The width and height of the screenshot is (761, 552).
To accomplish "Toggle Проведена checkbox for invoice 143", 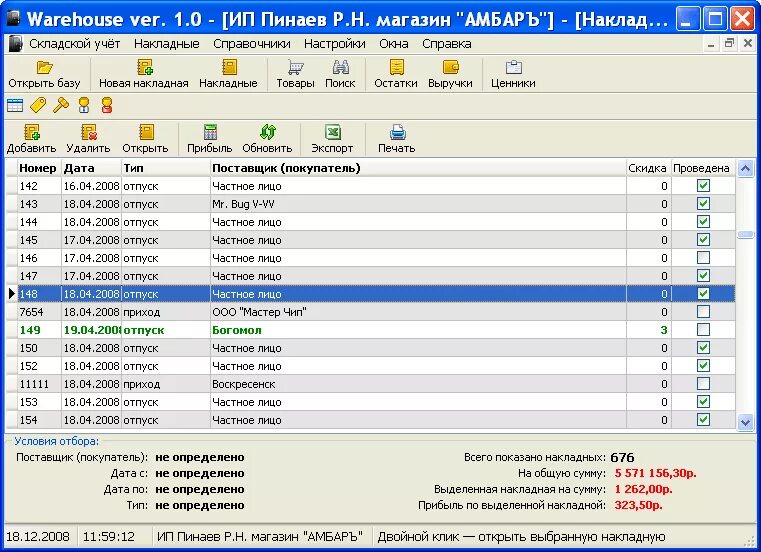I will [703, 203].
